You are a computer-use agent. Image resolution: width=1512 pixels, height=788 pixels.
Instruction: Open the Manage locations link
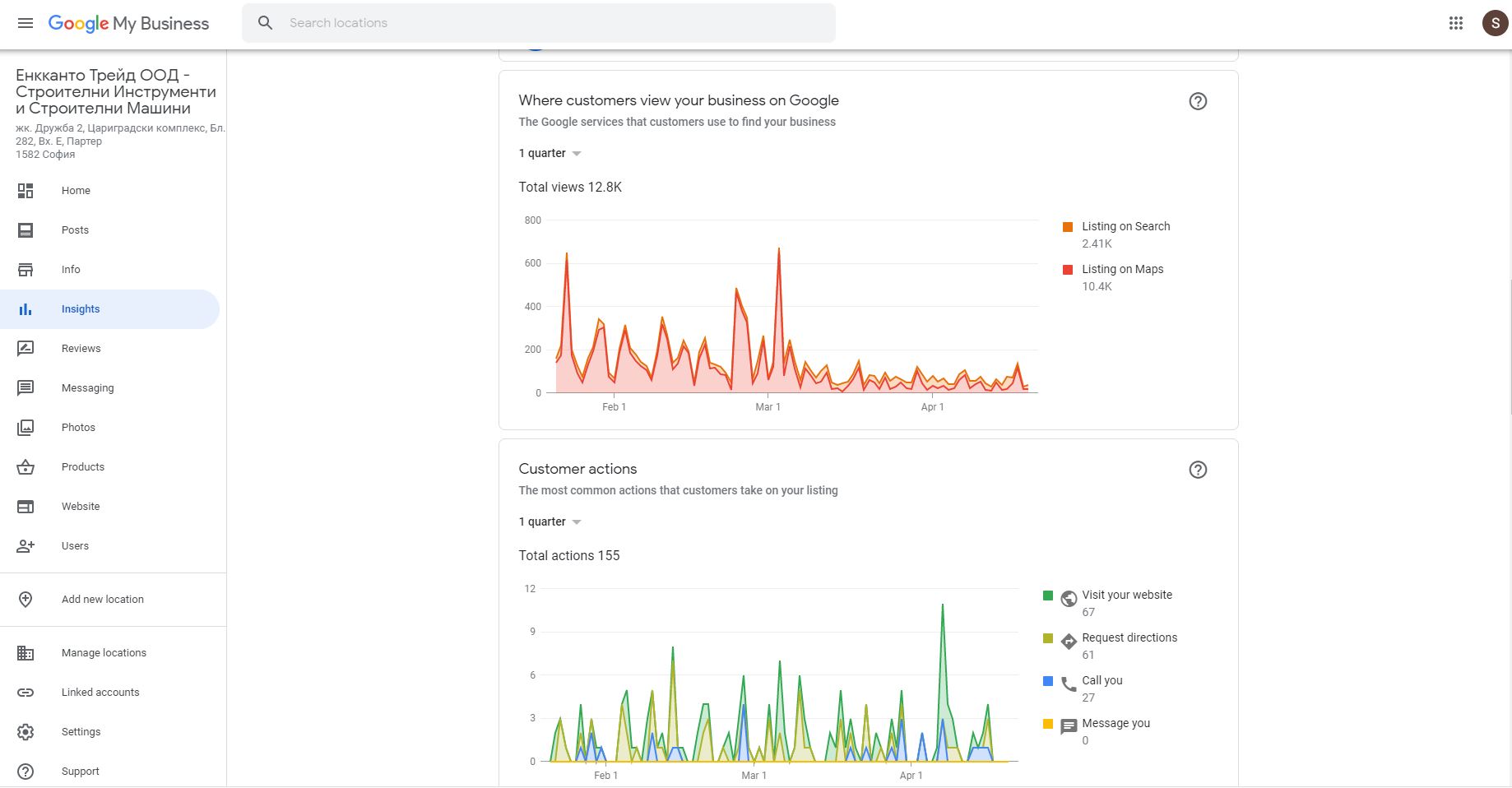[104, 653]
